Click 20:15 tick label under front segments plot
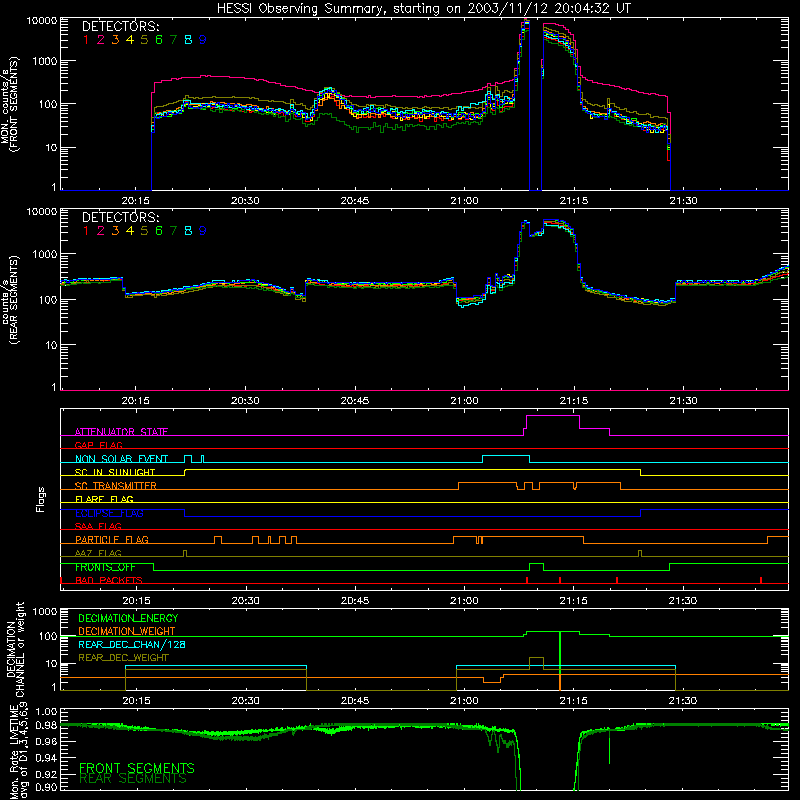Viewport: 800px width, 800px height. [136, 201]
